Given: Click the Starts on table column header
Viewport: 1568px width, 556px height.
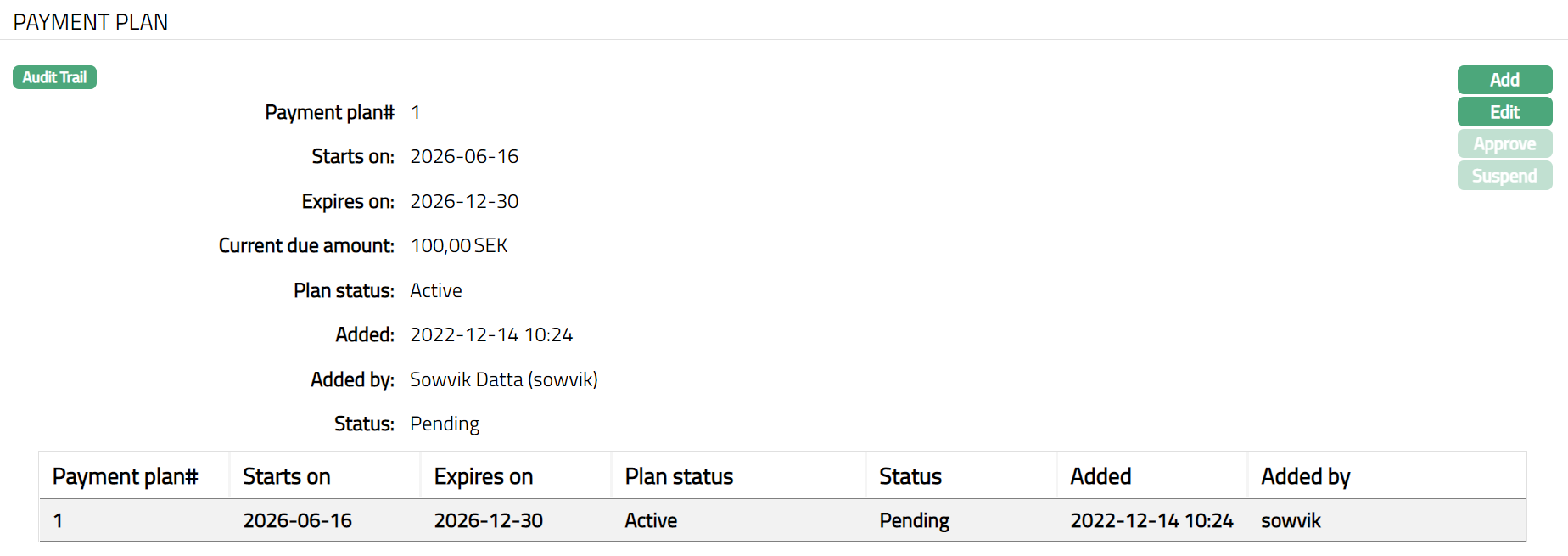Looking at the screenshot, I should 287,476.
